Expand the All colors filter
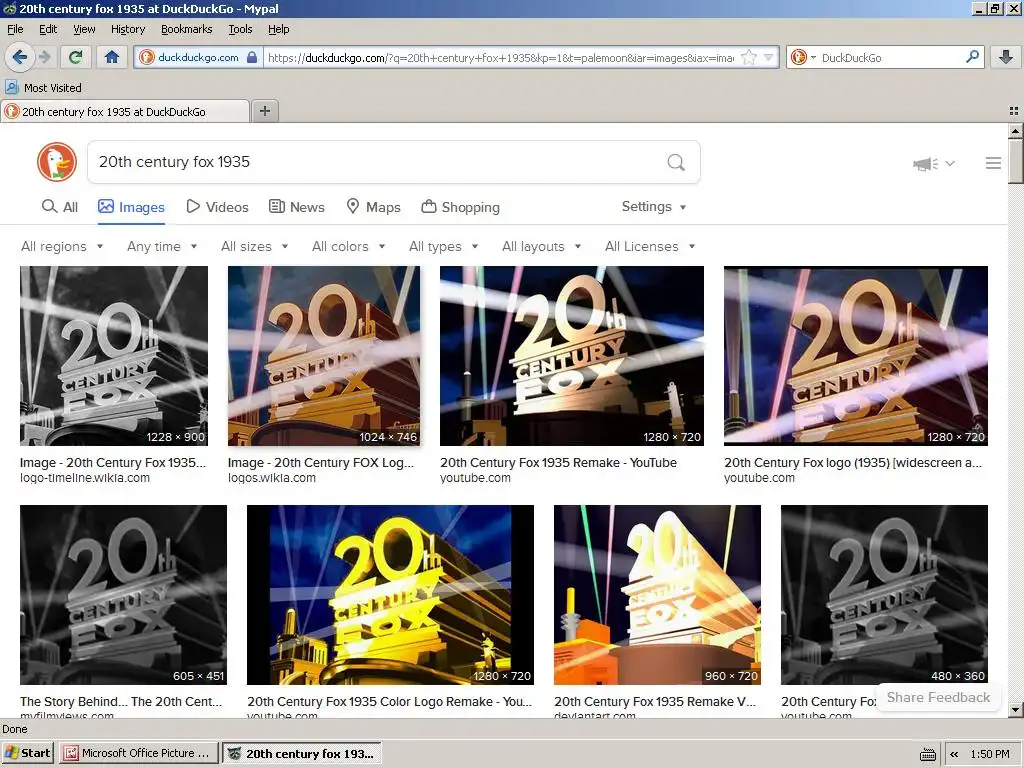 point(349,246)
